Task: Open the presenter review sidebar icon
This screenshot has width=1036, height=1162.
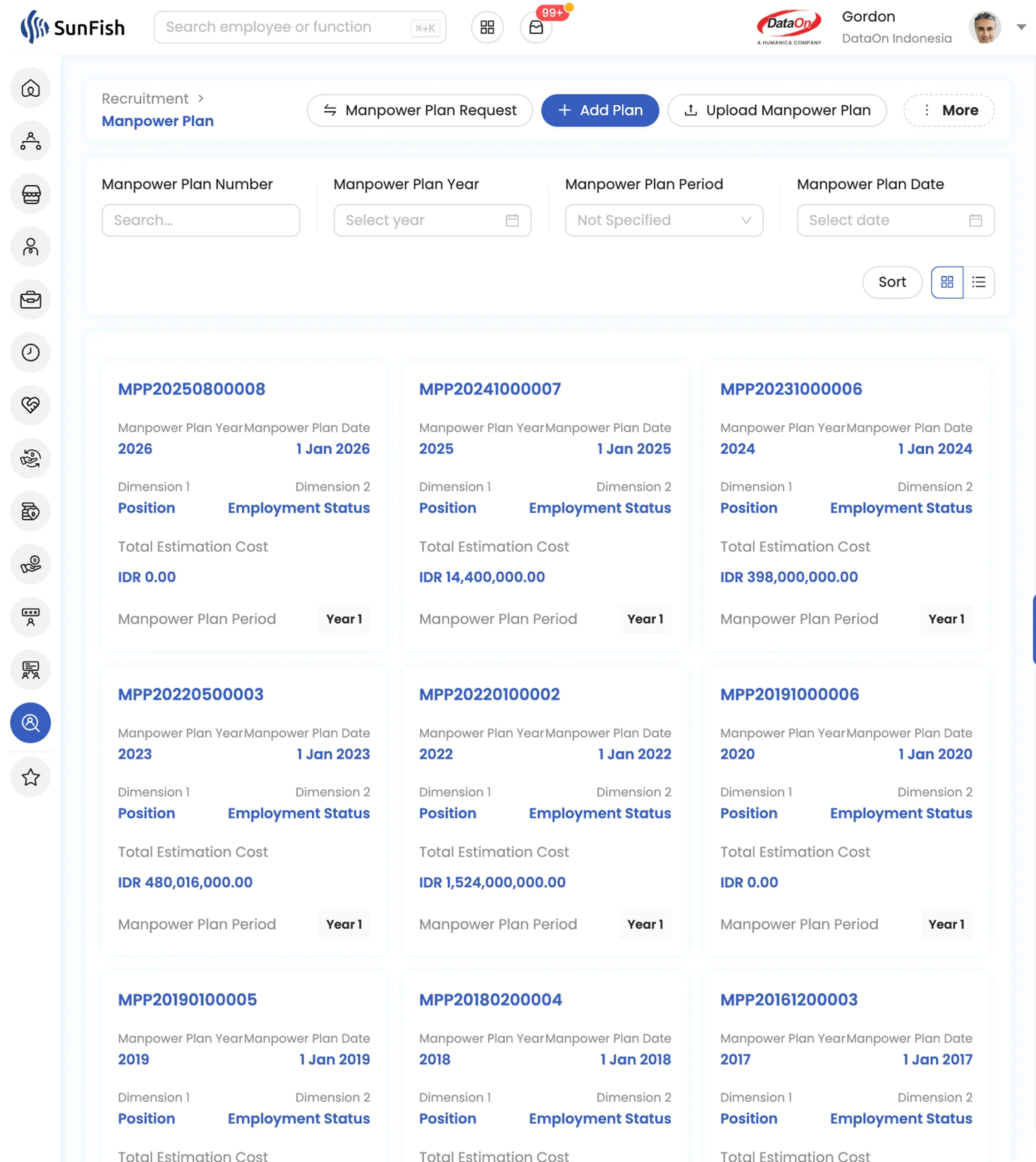Action: click(x=31, y=617)
